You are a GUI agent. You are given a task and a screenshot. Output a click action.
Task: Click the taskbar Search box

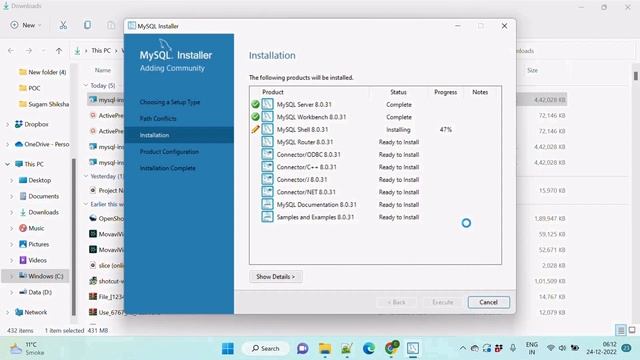coord(266,348)
